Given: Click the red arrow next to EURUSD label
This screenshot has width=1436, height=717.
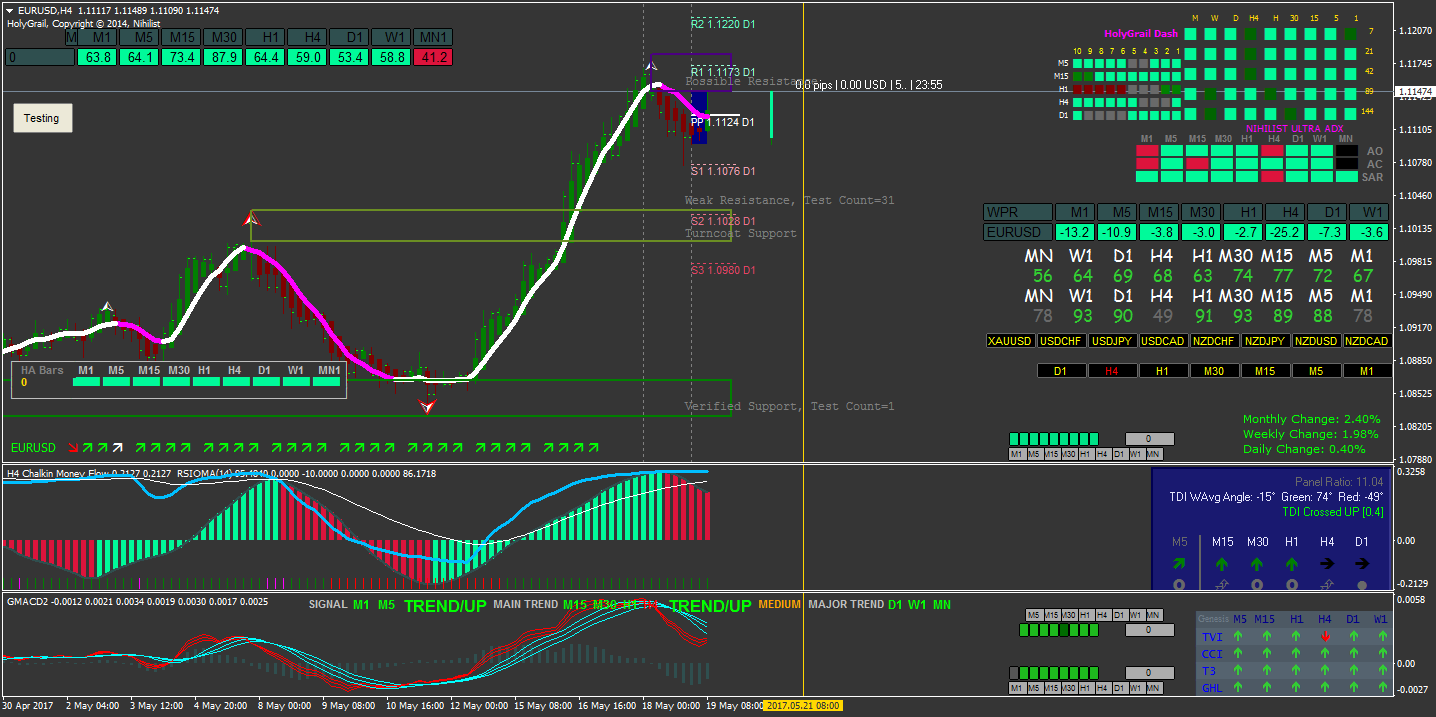Looking at the screenshot, I should (x=73, y=447).
